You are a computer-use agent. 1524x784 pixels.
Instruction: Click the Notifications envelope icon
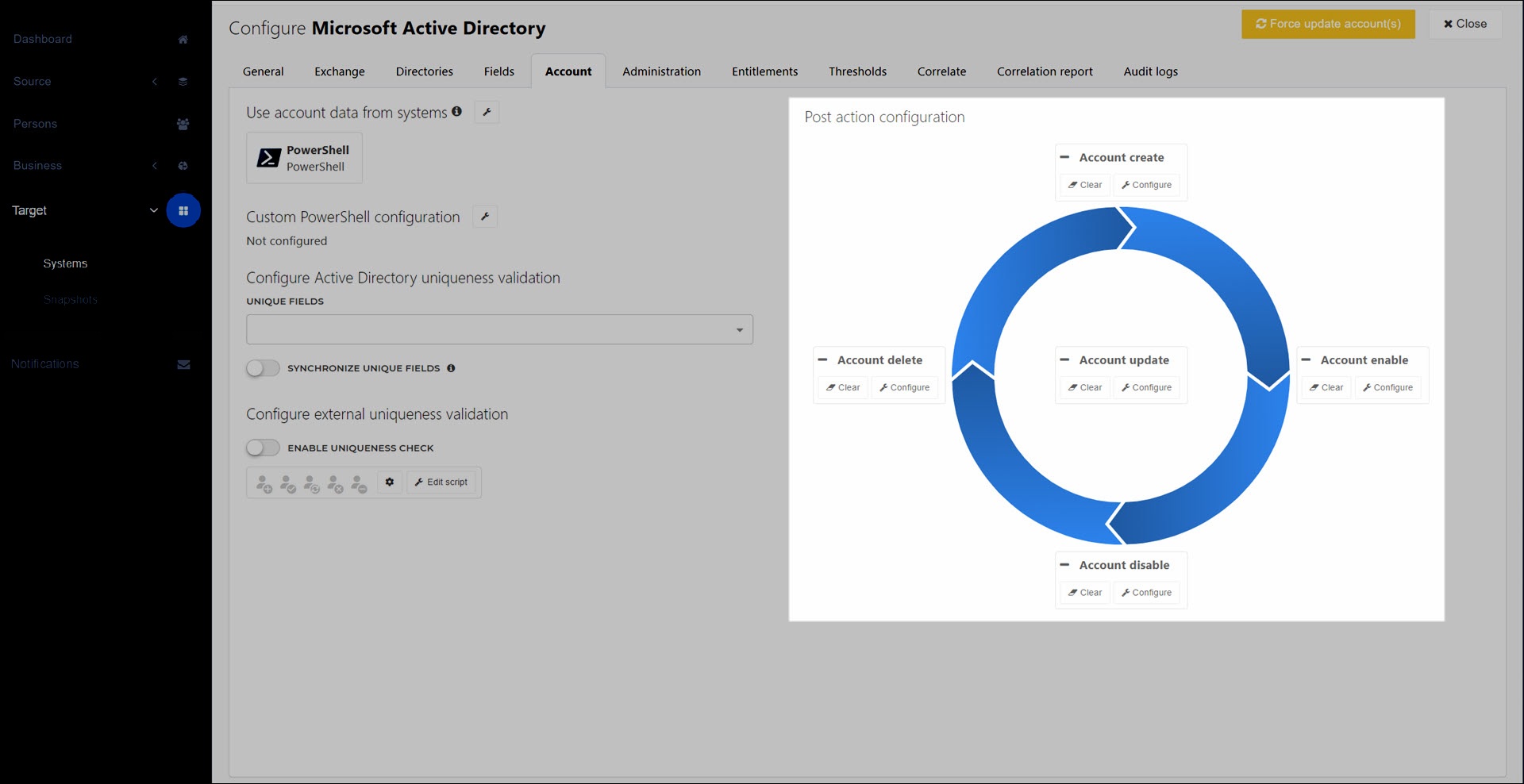click(x=183, y=365)
